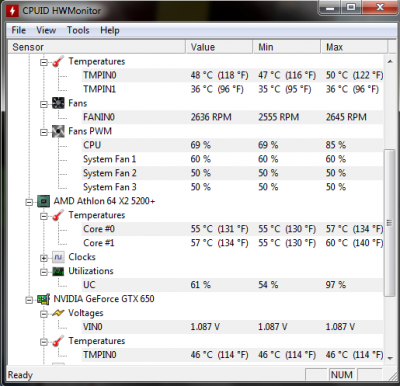400x386 pixels.
Task: Collapse the Fans PWM node
Action: 44,132
